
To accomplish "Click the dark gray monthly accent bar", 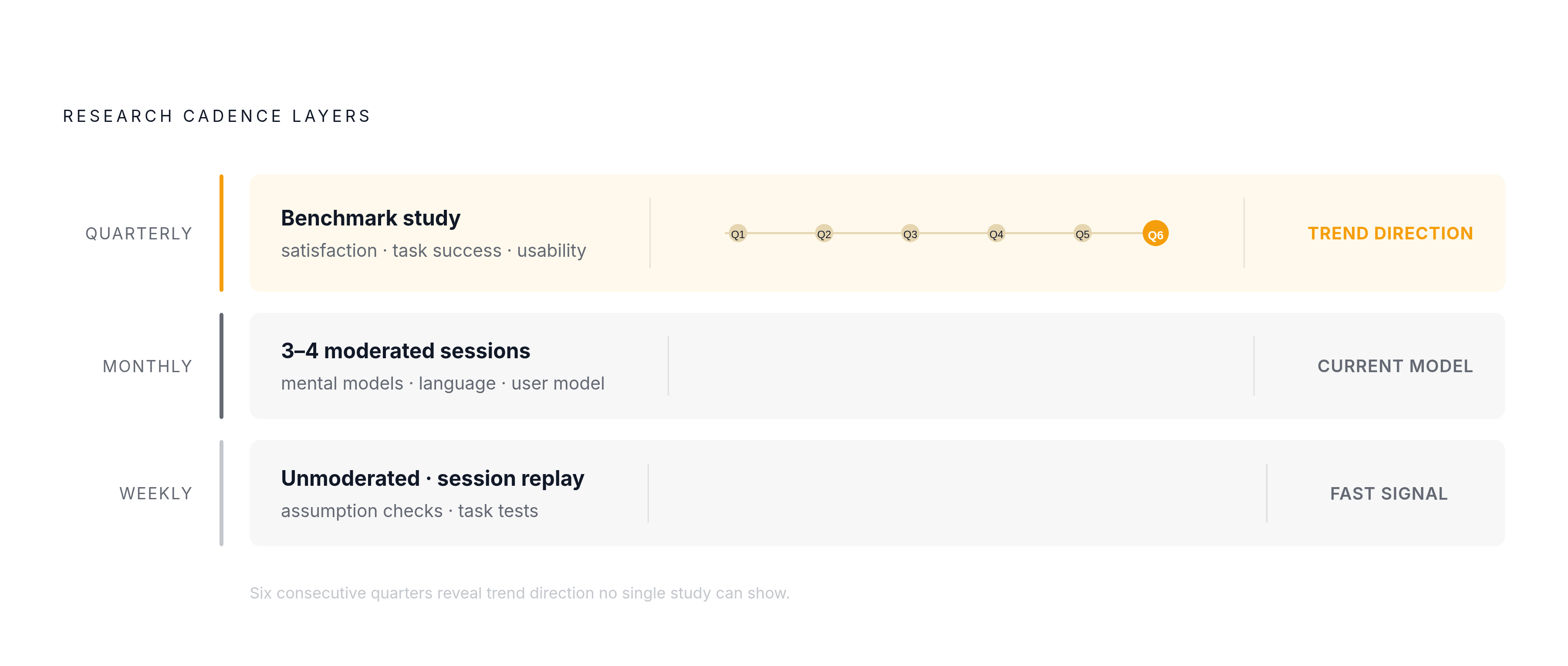I will [222, 366].
